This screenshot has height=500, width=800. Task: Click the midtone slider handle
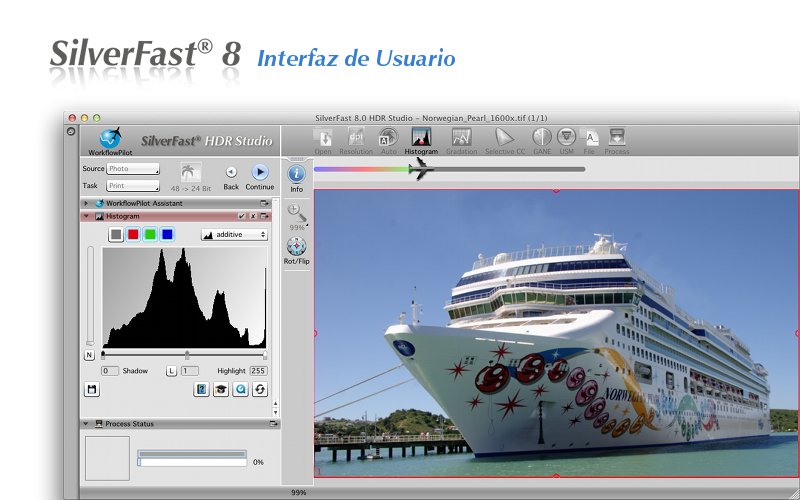tap(187, 355)
